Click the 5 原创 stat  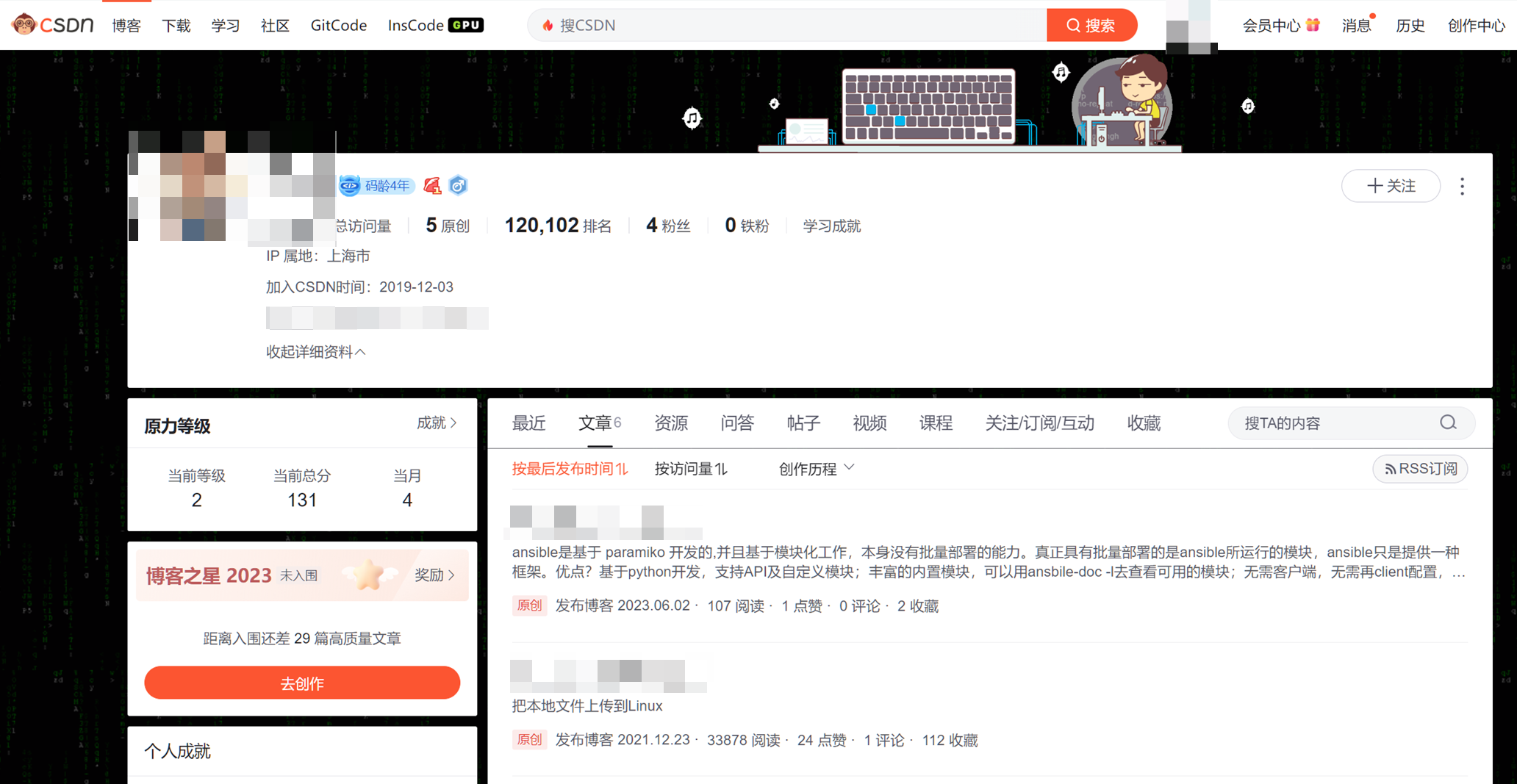point(448,226)
